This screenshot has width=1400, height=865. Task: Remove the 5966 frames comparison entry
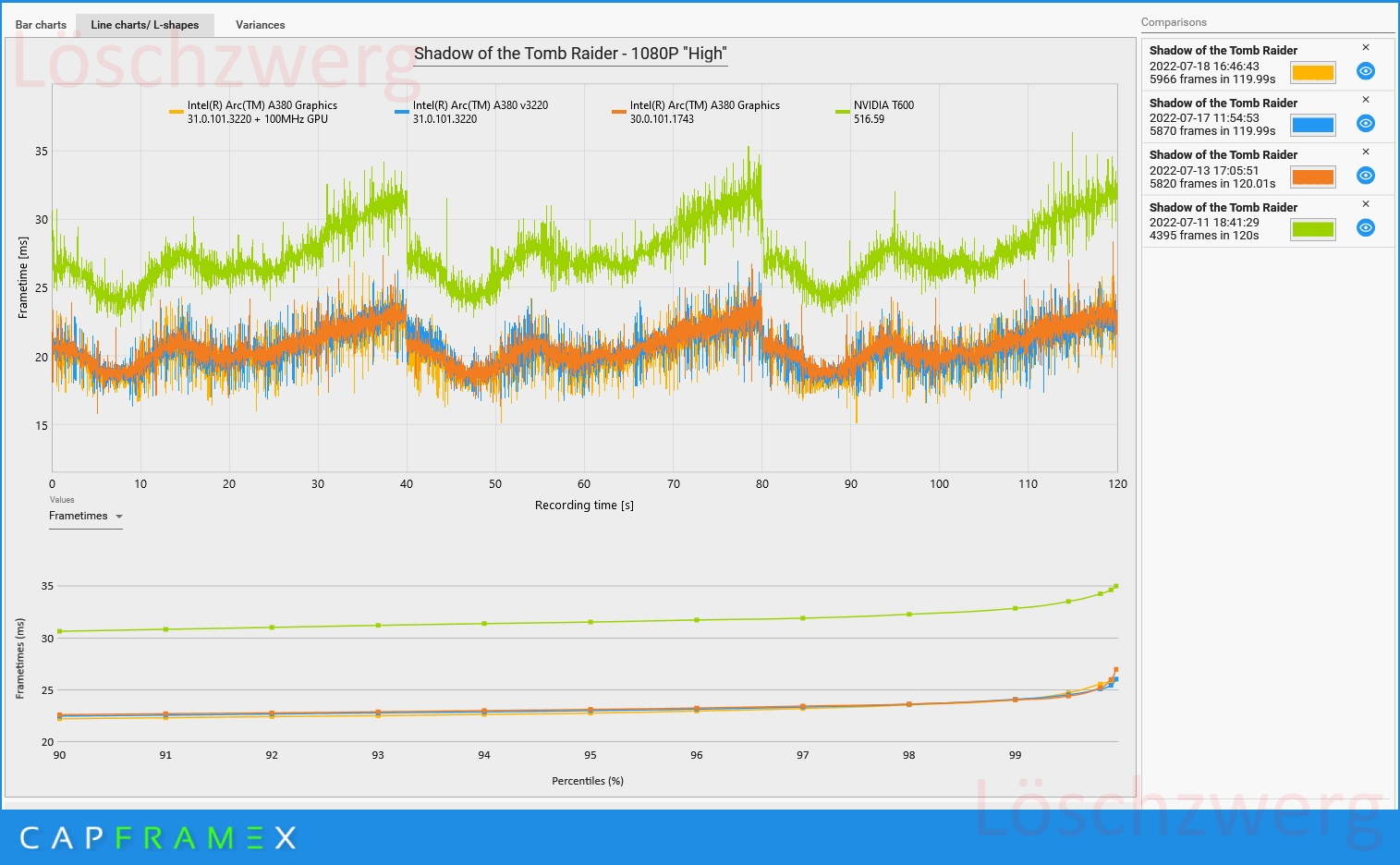click(1366, 47)
